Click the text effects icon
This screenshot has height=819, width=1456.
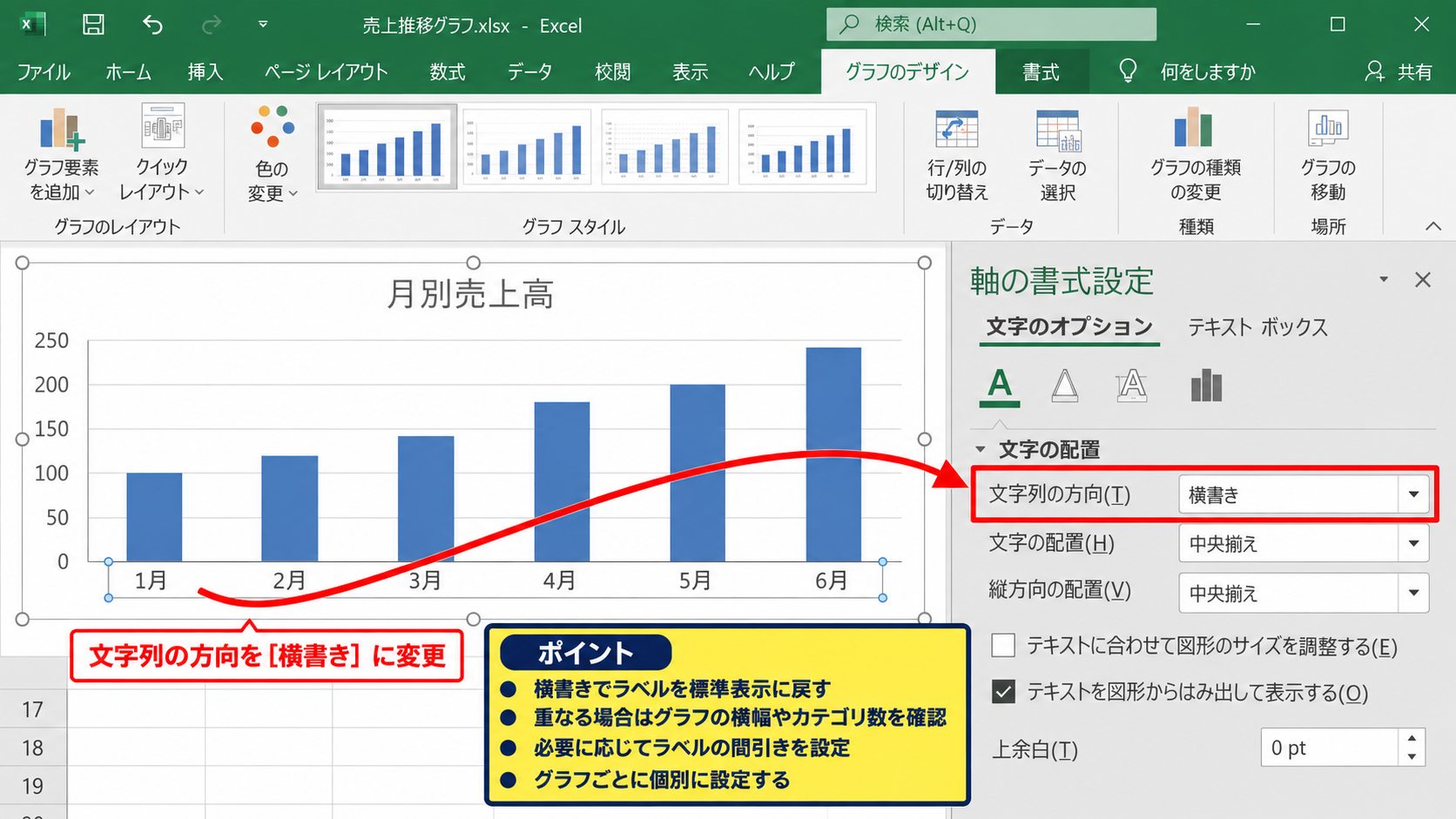(1065, 386)
